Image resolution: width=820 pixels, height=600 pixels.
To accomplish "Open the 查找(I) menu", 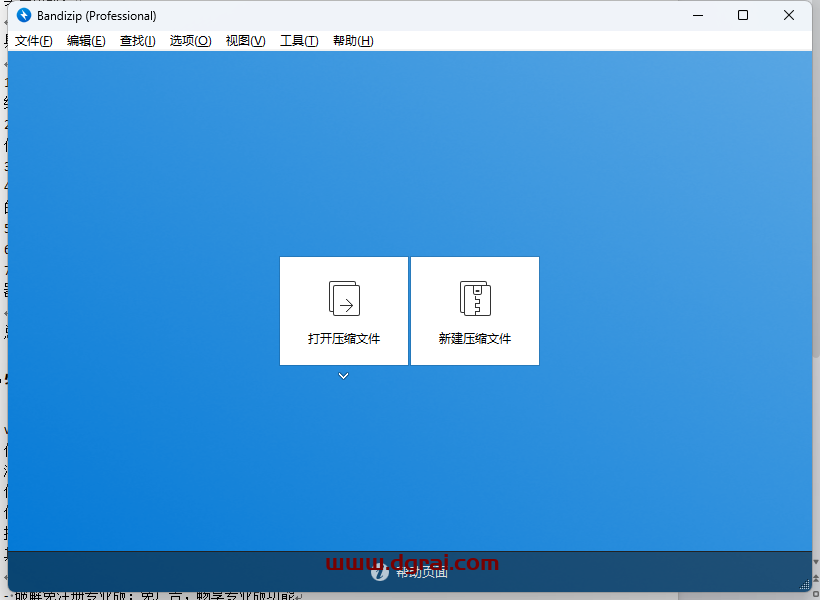I will click(x=138, y=41).
